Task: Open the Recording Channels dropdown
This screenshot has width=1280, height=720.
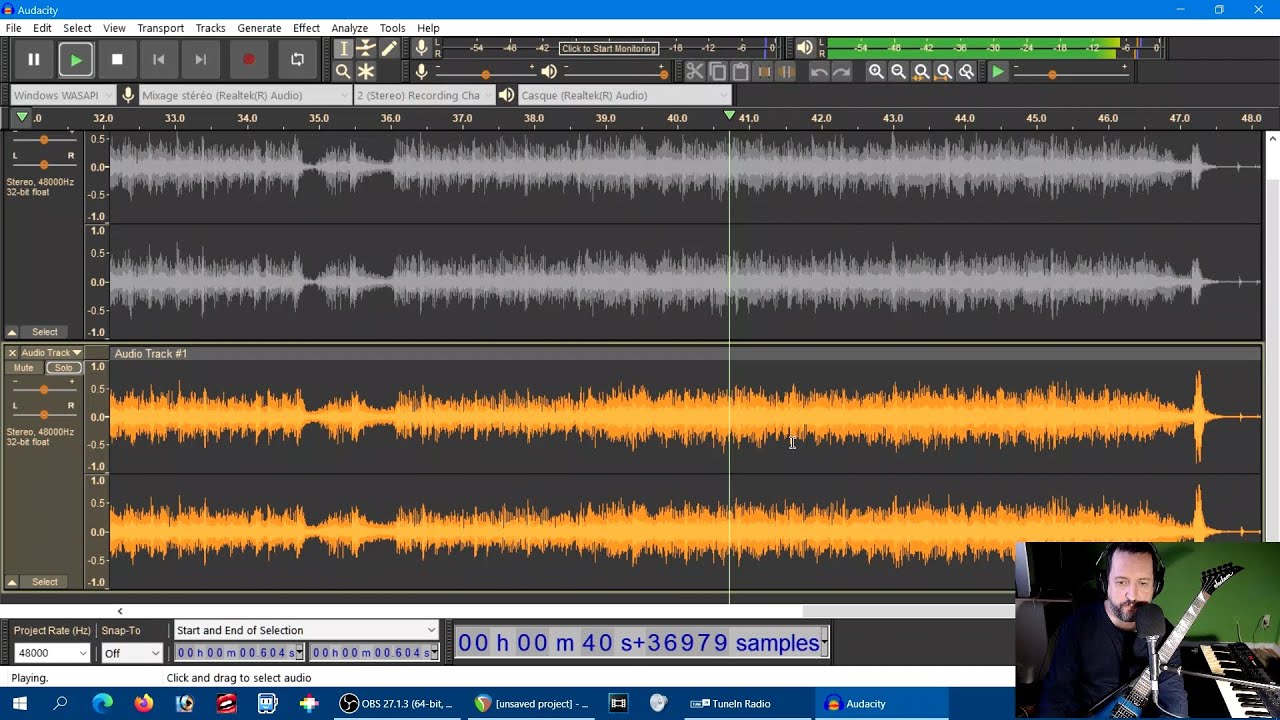Action: (425, 95)
